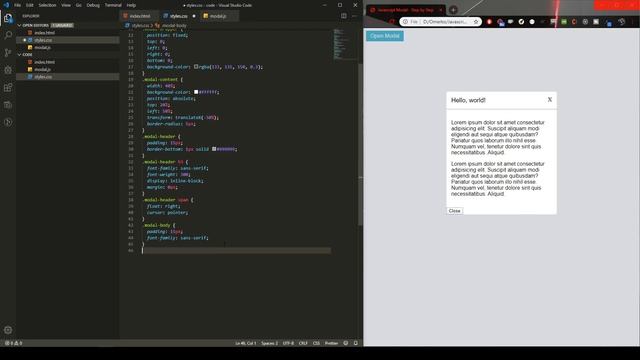Screen dimensions: 640x360
Task: Click the feedback smiley in status bar
Action: point(346,343)
